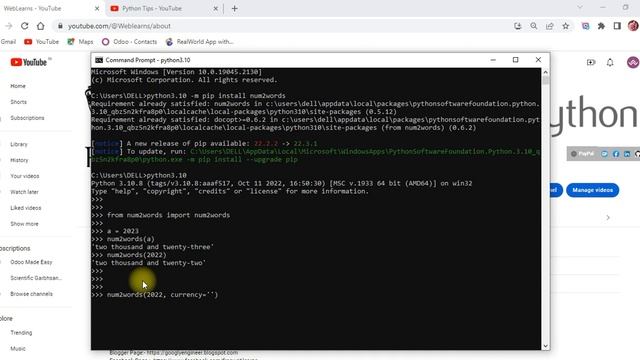Click the install app icon in address bar
This screenshot has height=360, width=640.
point(518,26)
